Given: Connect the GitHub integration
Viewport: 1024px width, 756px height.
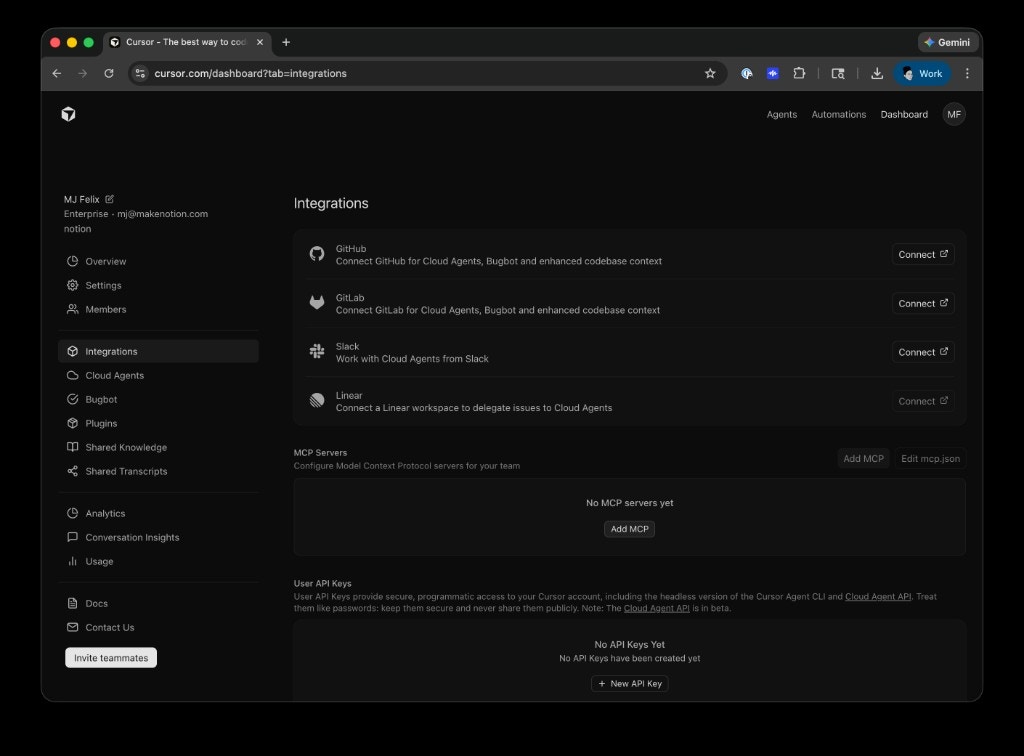Looking at the screenshot, I should 921,254.
